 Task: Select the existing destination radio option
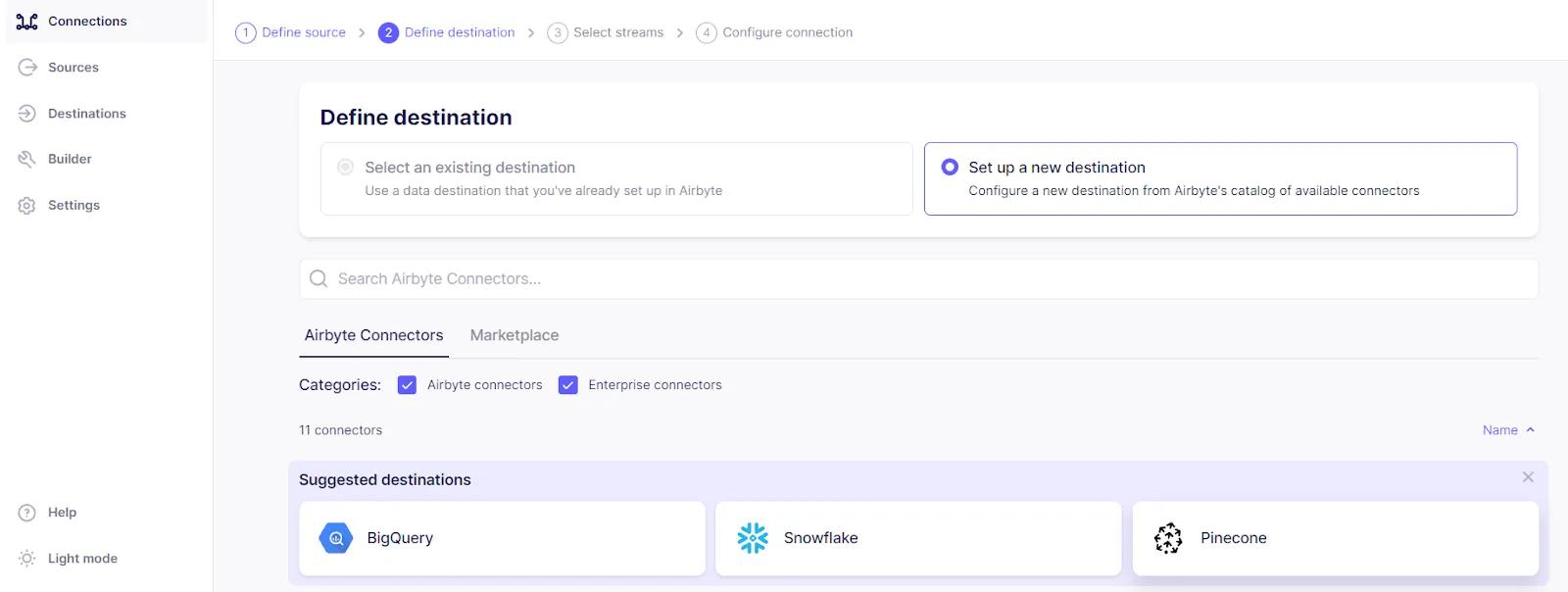(345, 168)
